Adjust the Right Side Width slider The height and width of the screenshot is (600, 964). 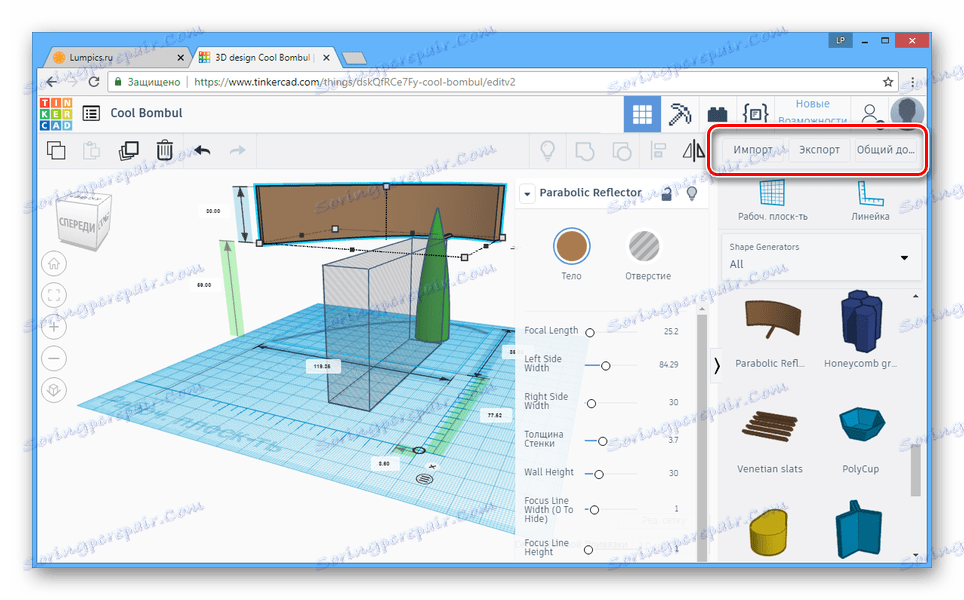591,404
